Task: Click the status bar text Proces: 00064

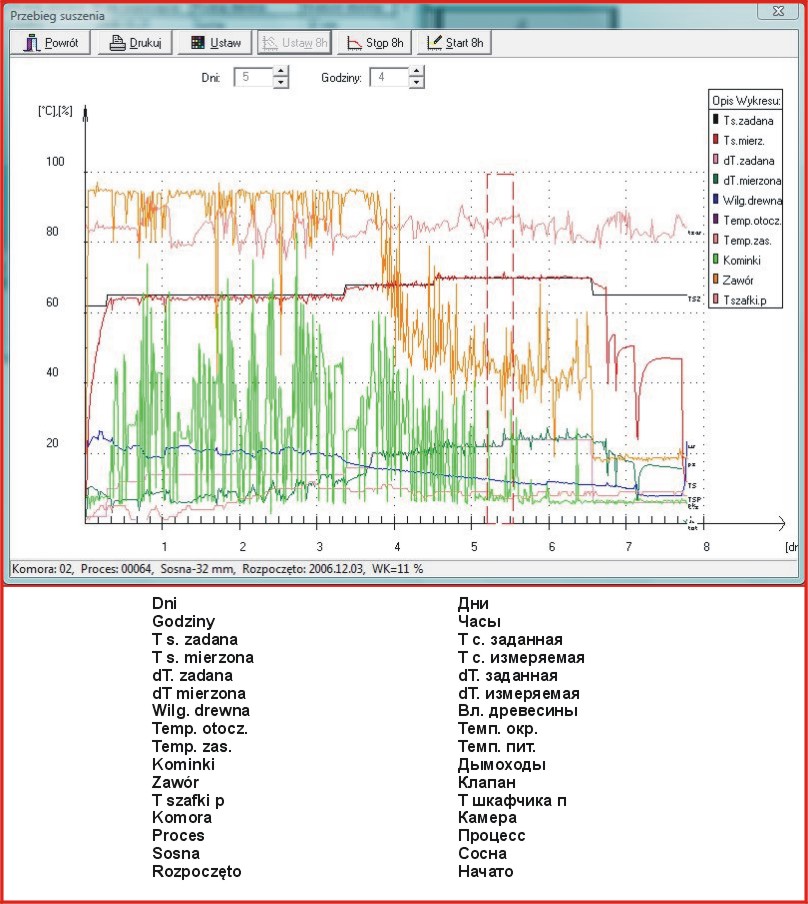Action: [x=117, y=569]
